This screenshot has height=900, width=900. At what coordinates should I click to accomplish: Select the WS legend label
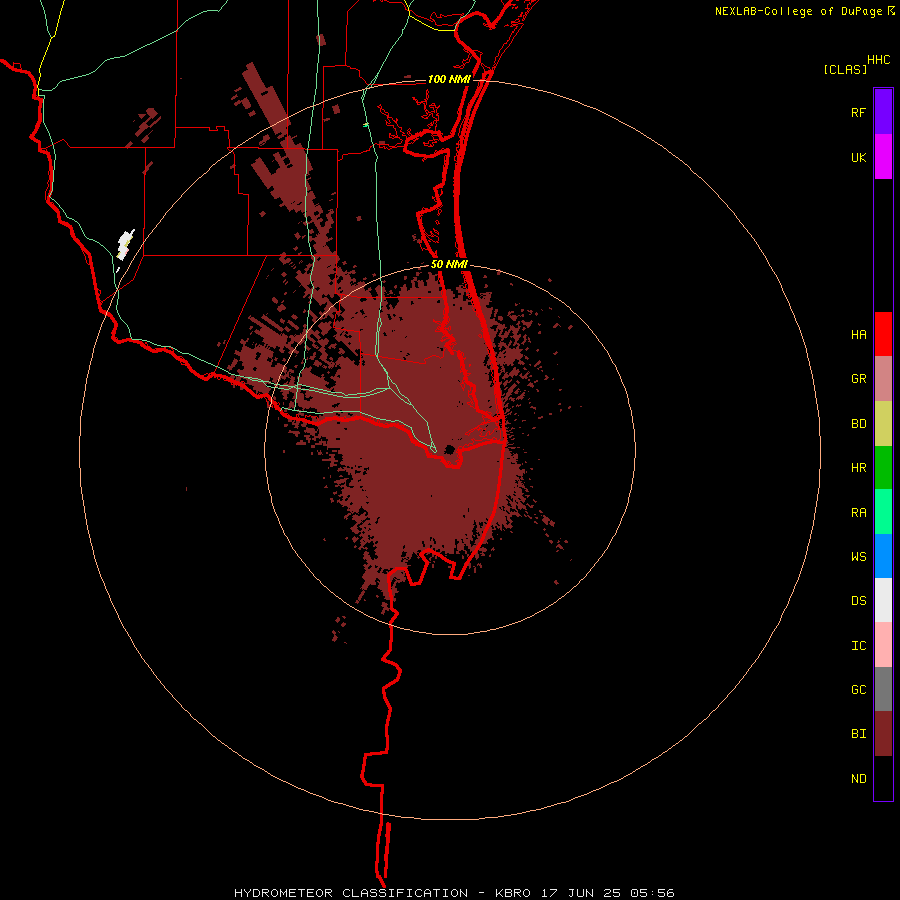coord(858,557)
